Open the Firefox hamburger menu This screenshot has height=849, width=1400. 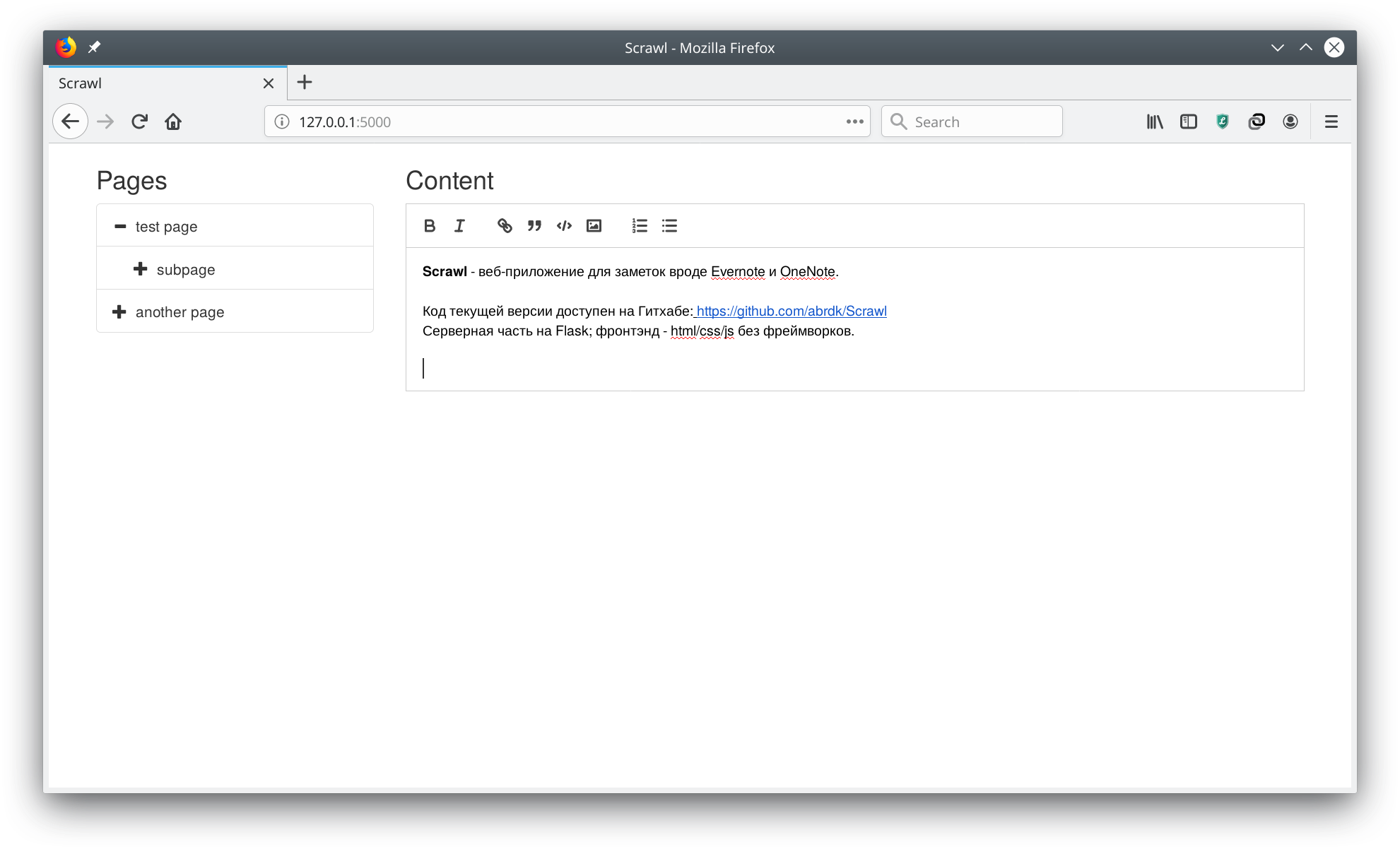[1331, 122]
